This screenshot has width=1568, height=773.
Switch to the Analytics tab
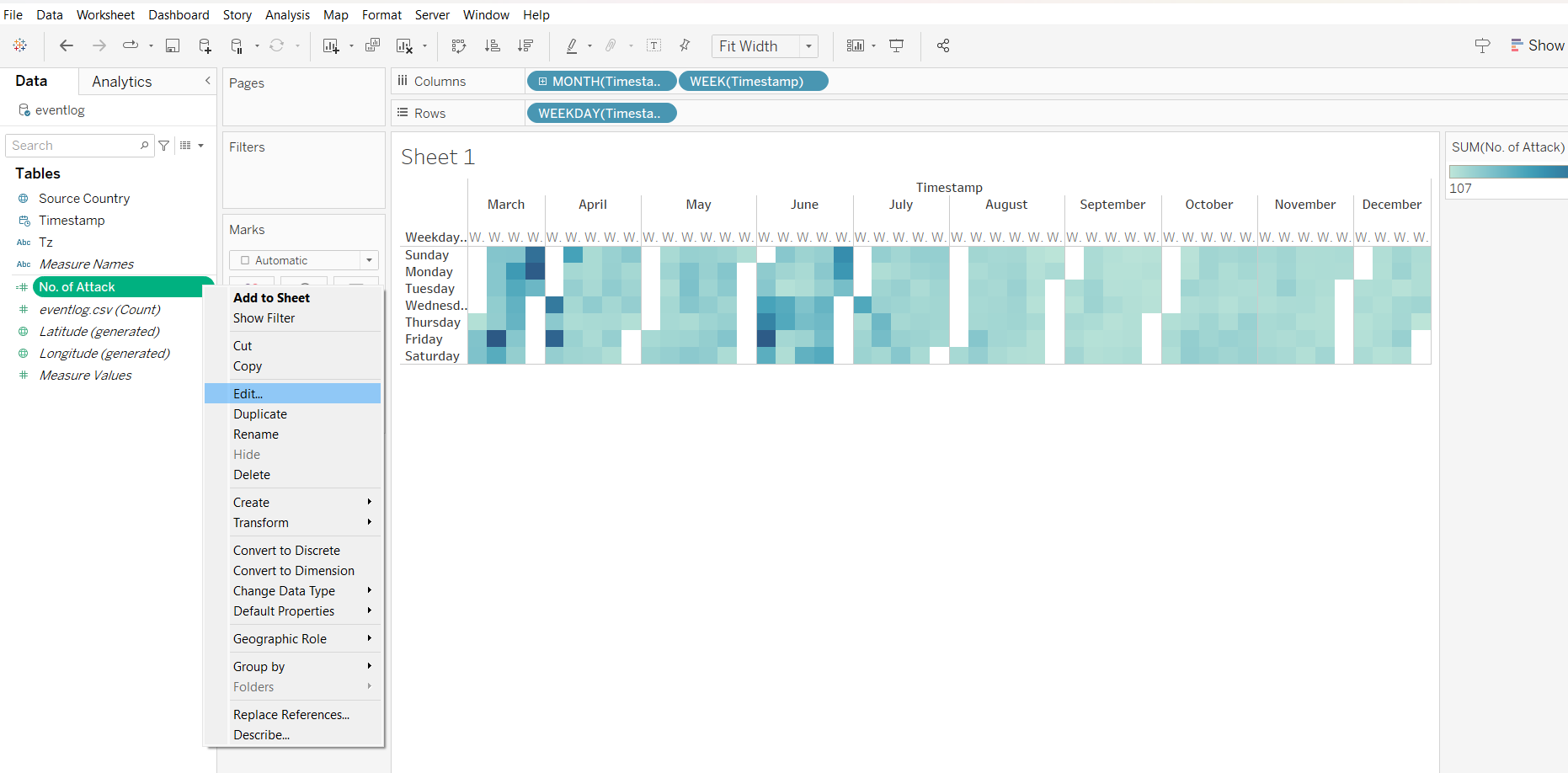pyautogui.click(x=122, y=82)
